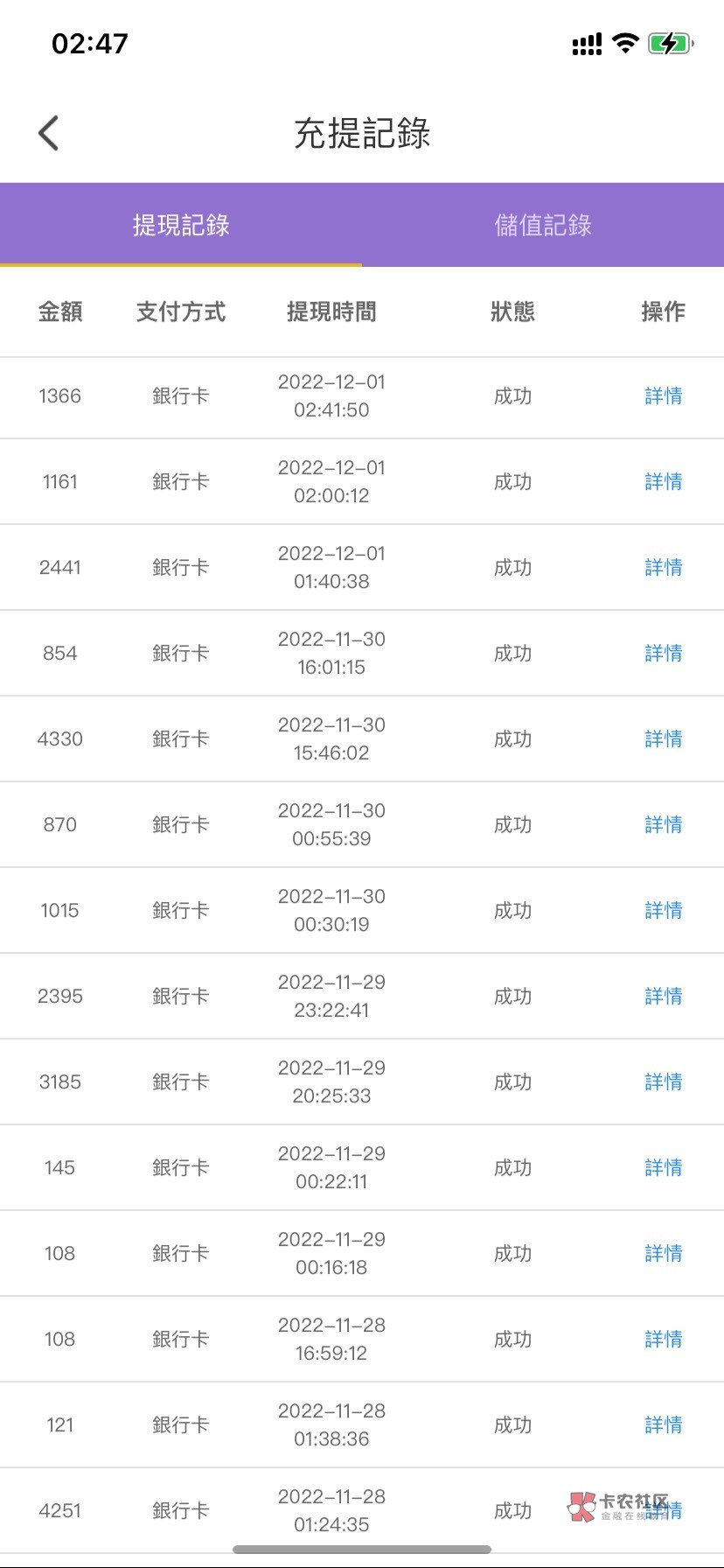View 詳情 for the 2441 withdrawal
Screen dimensions: 724x1568
(663, 568)
